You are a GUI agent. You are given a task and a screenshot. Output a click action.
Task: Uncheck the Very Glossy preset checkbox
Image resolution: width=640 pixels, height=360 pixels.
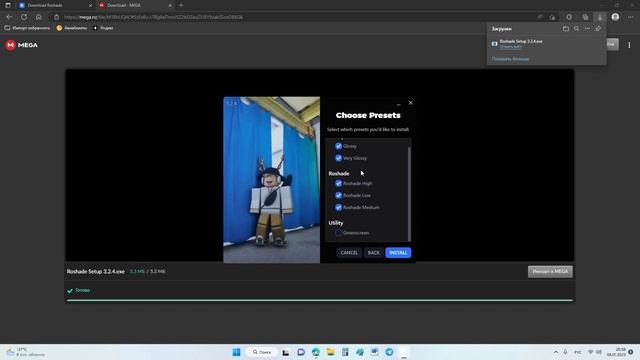(x=338, y=158)
